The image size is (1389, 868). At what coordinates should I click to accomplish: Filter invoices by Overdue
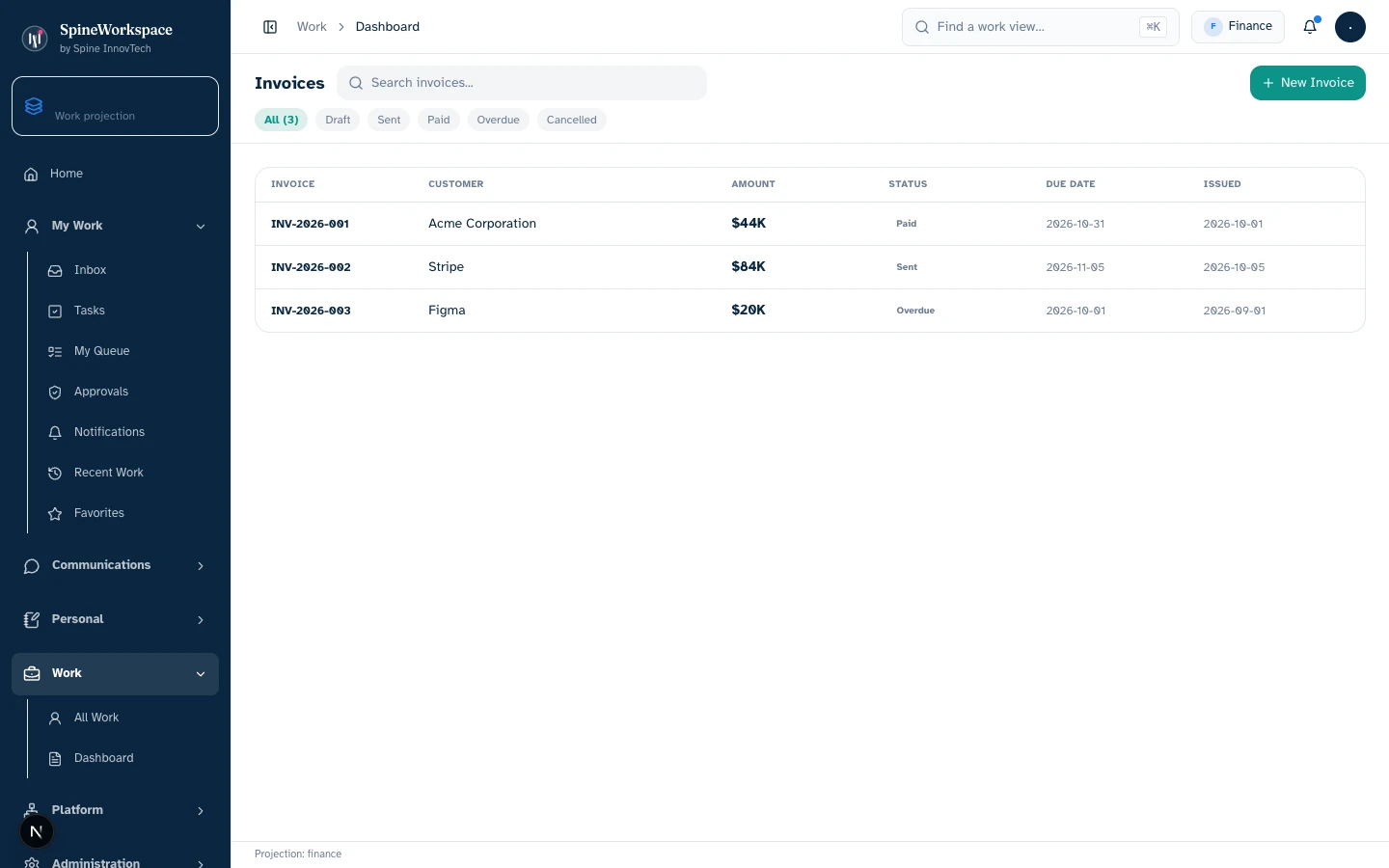pos(498,120)
